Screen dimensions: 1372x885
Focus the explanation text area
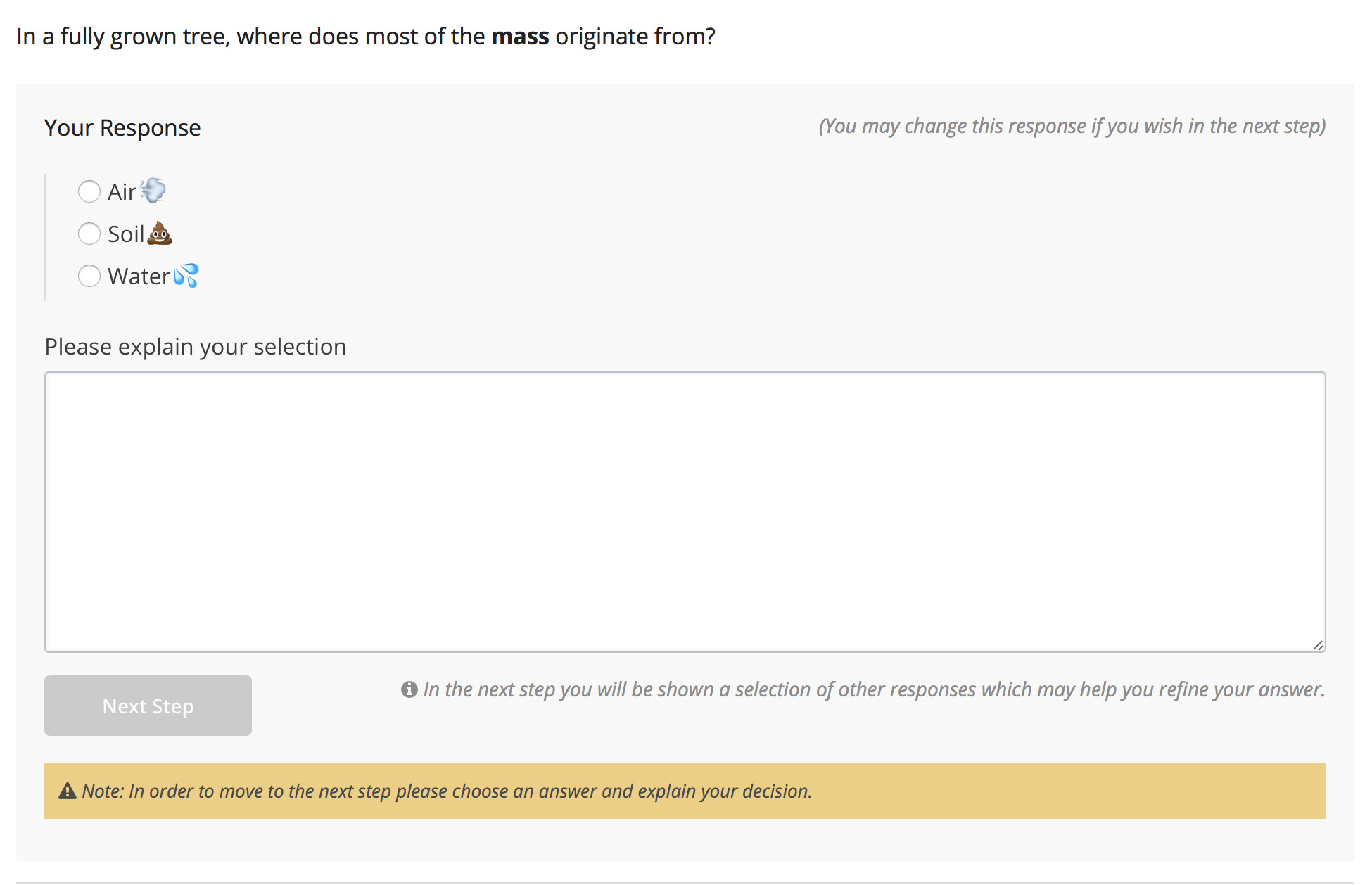coord(685,512)
